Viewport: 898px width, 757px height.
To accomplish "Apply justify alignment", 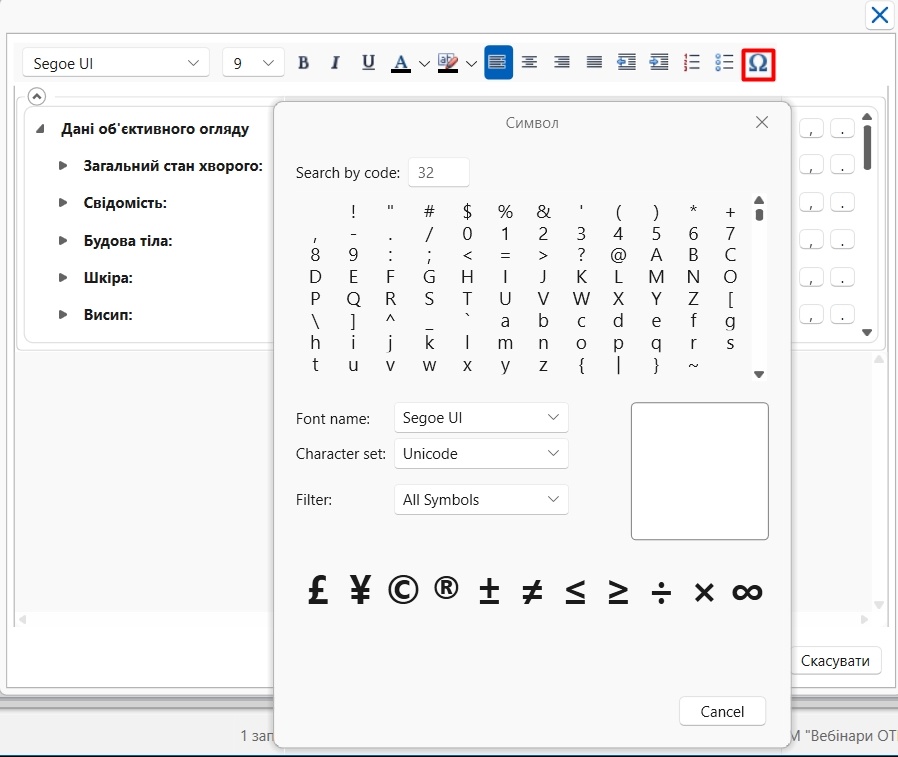I will [594, 62].
